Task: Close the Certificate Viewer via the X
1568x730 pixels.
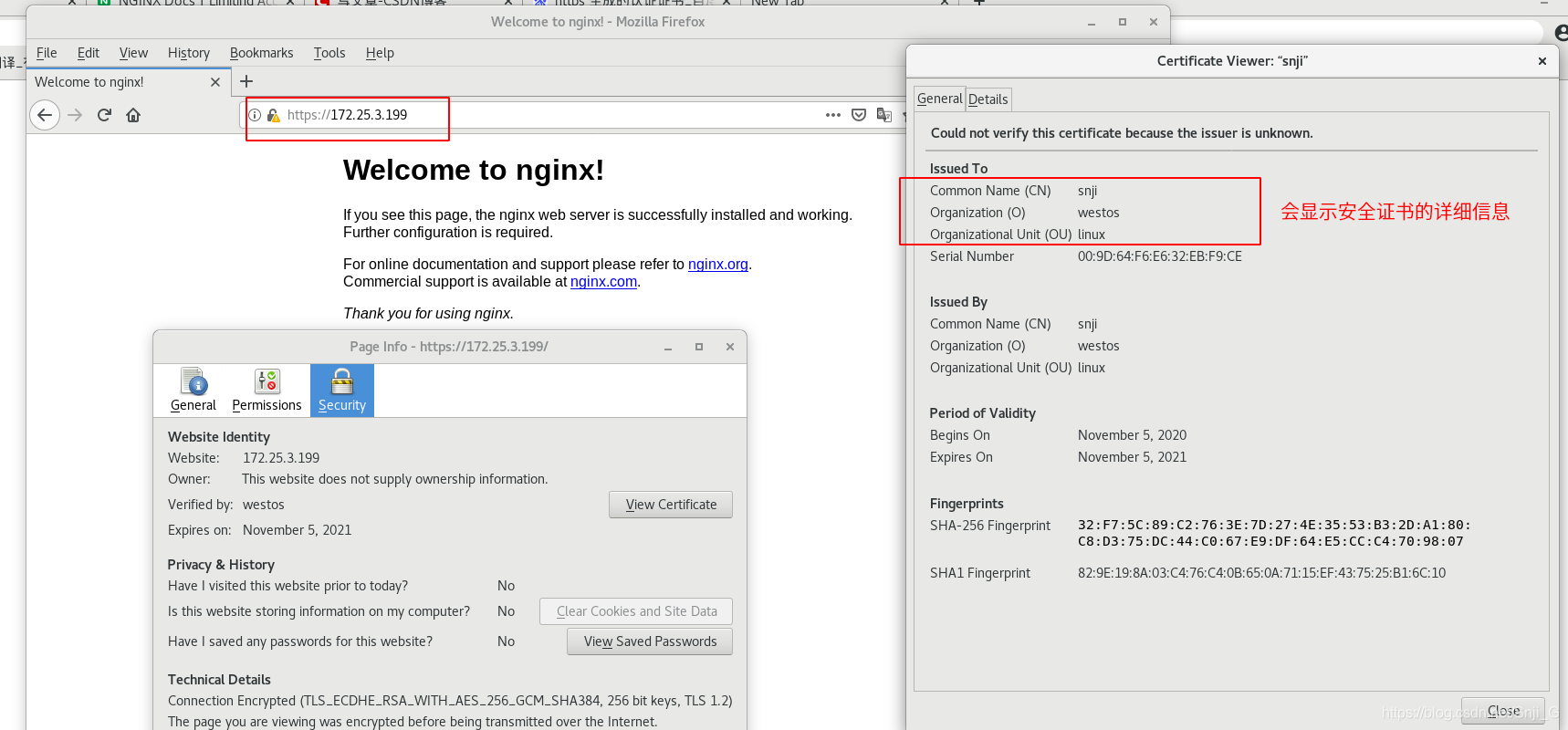Action: [x=1542, y=61]
